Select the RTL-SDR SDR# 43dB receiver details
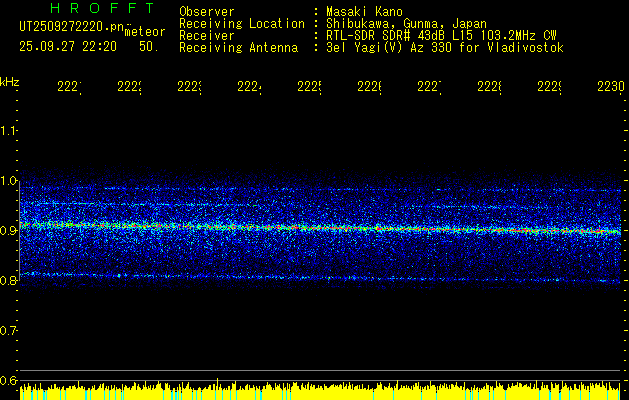Image resolution: width=629 pixels, height=400 pixels. (x=441, y=36)
